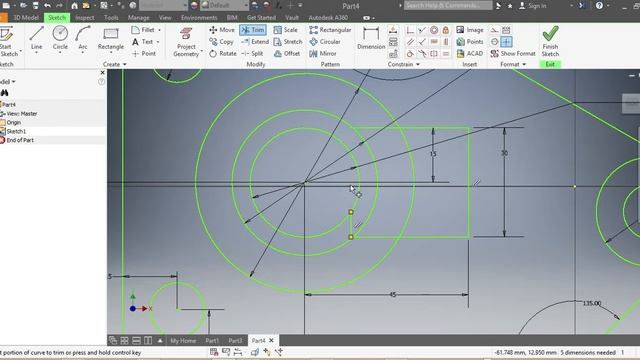This screenshot has width=640, height=360.
Task: Select the Offset tool
Action: (287, 53)
